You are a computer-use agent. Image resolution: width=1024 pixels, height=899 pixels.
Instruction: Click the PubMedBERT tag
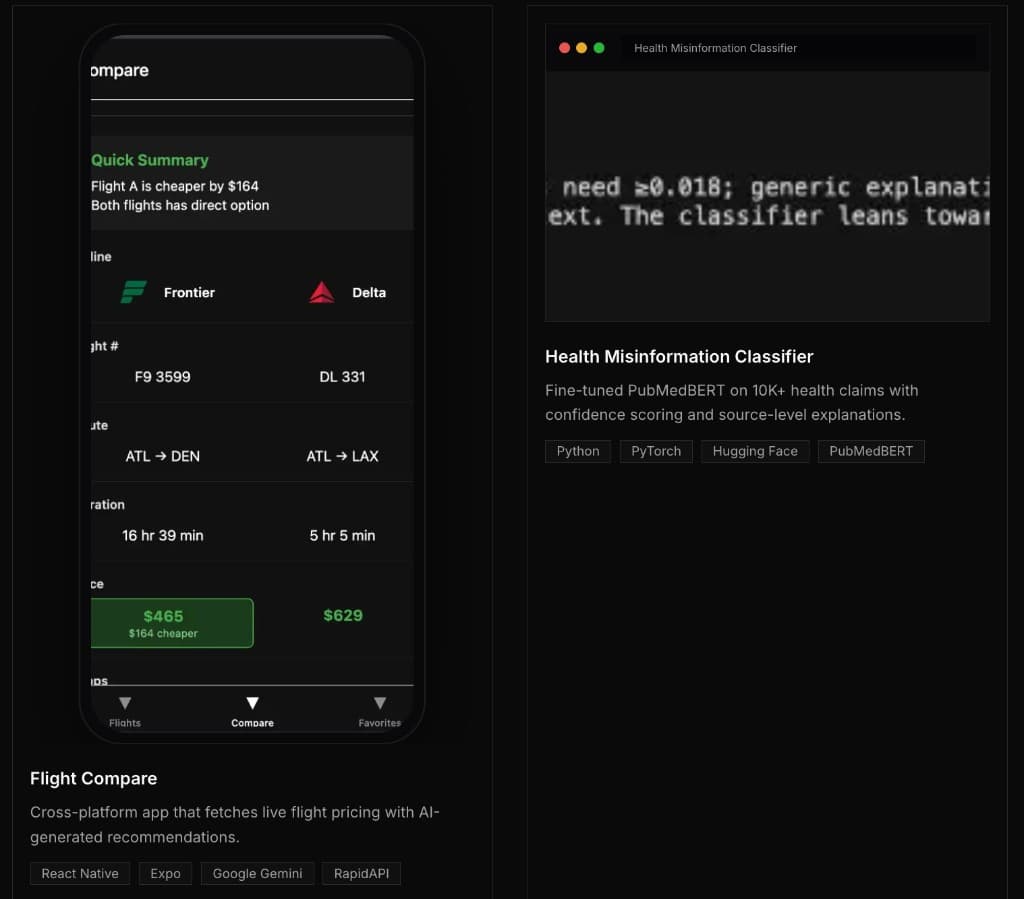pos(871,451)
